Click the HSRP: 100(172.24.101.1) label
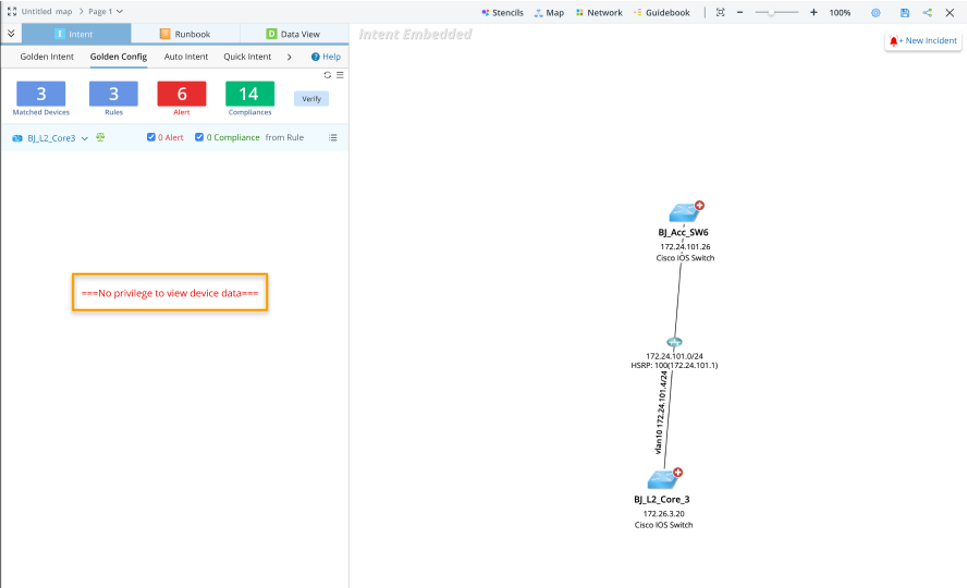Screen dimensions: 967x588 (674, 365)
